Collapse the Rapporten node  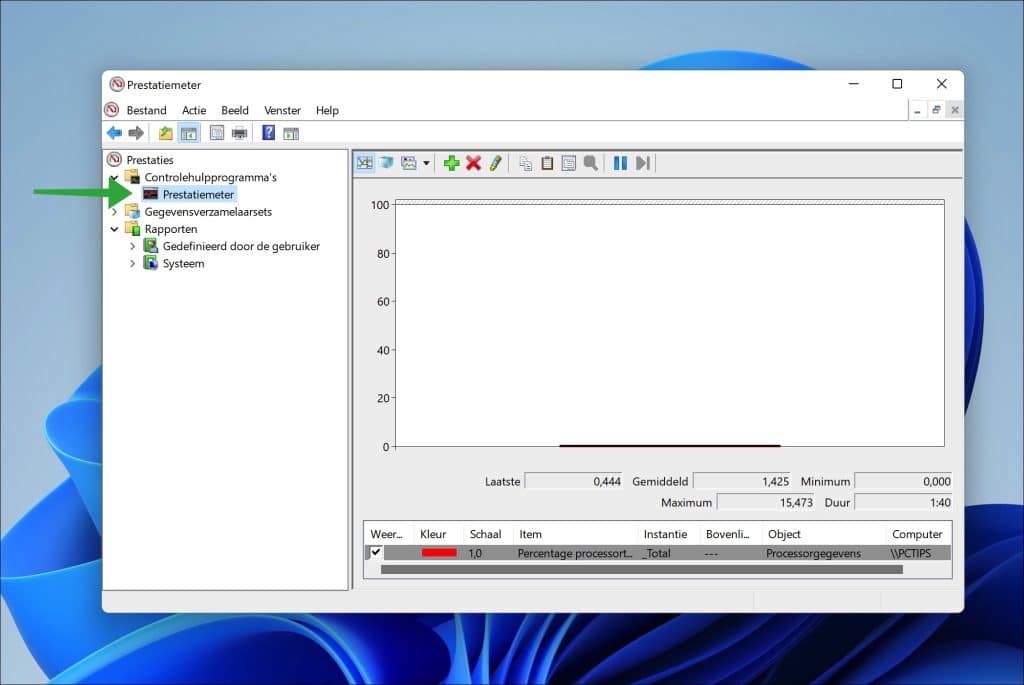pos(114,228)
